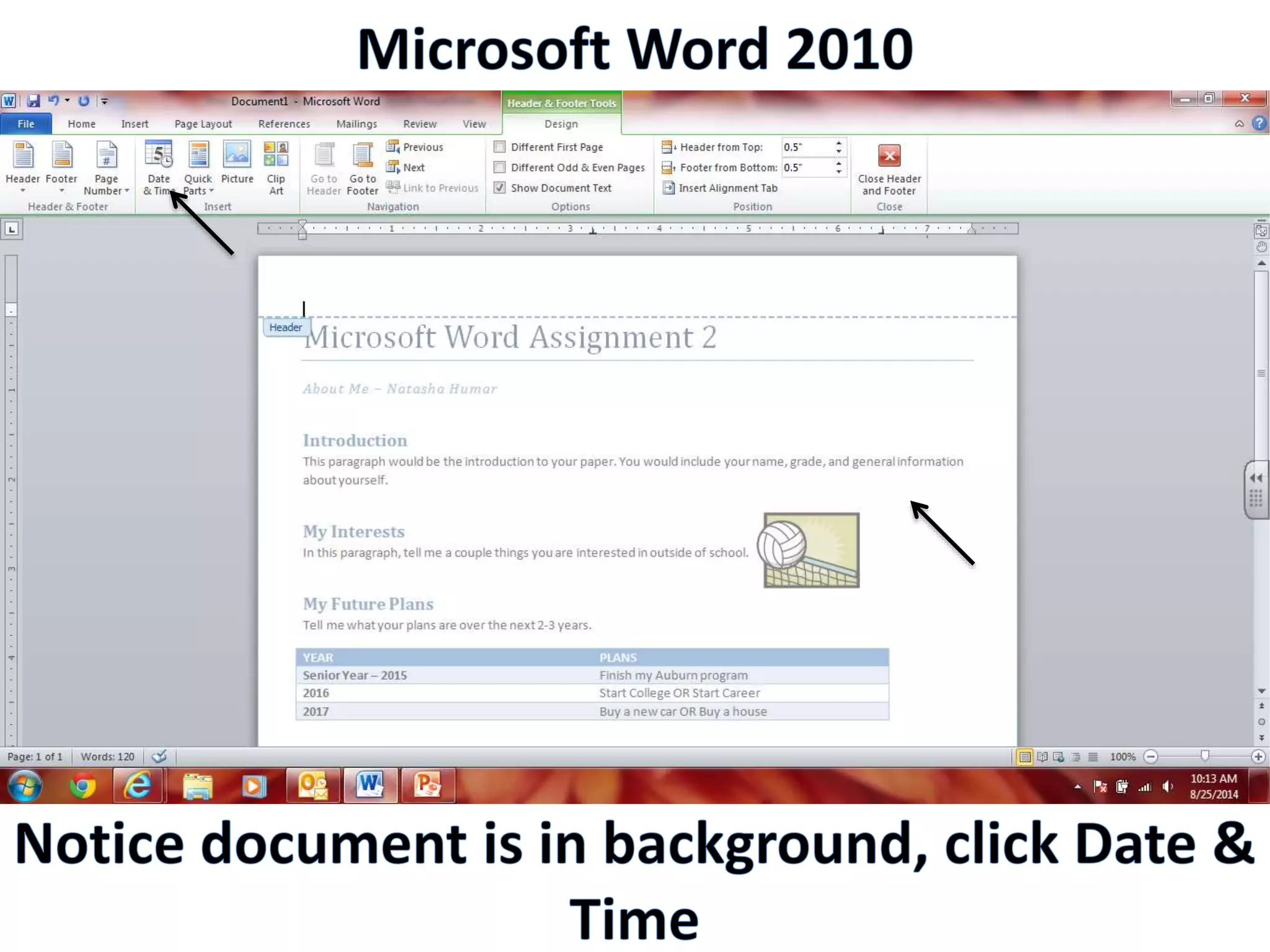Screen dimensions: 1270x952
Task: Click Select Browse Object circle button
Action: [1261, 722]
